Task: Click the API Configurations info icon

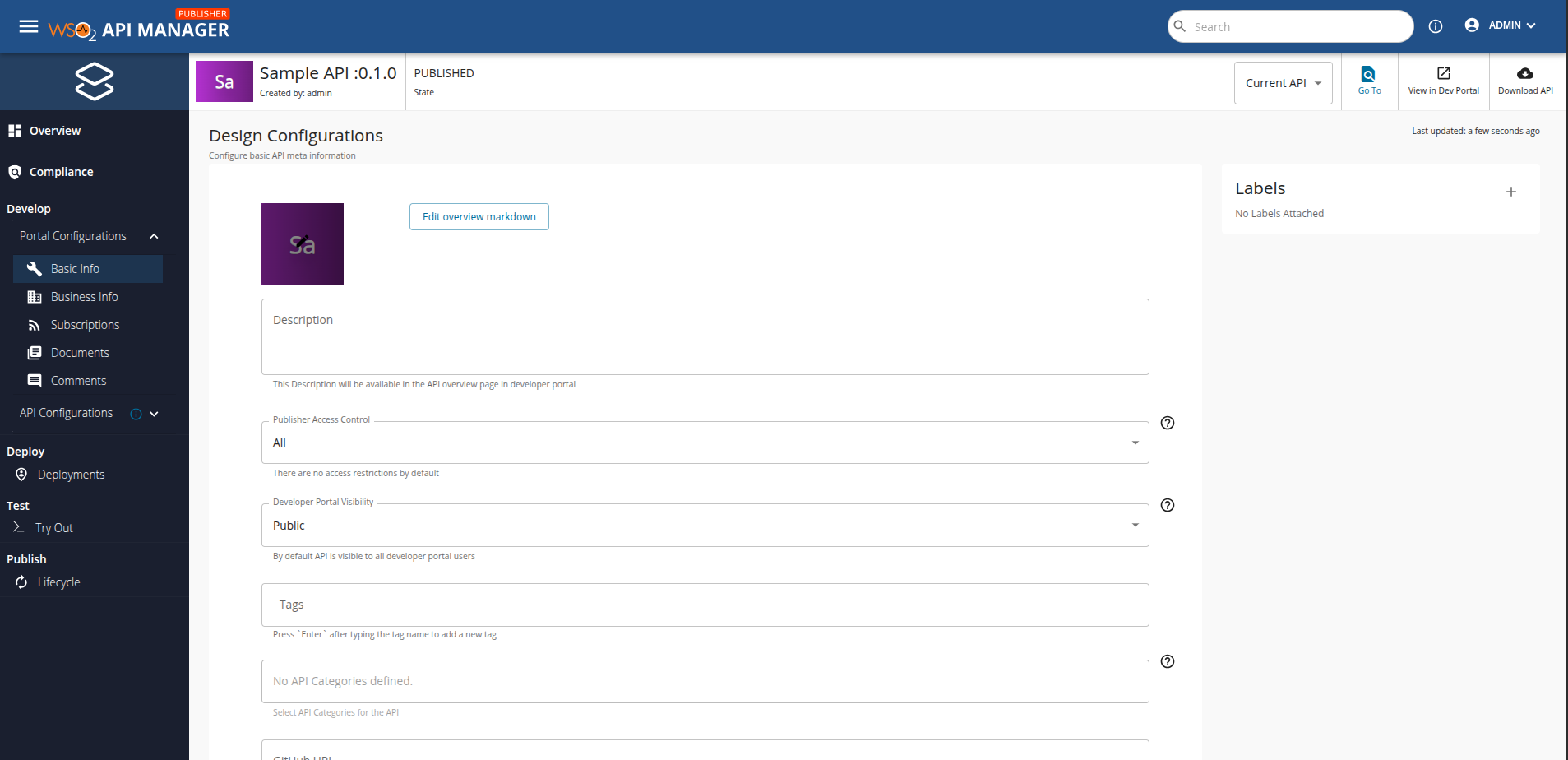Action: pyautogui.click(x=136, y=414)
